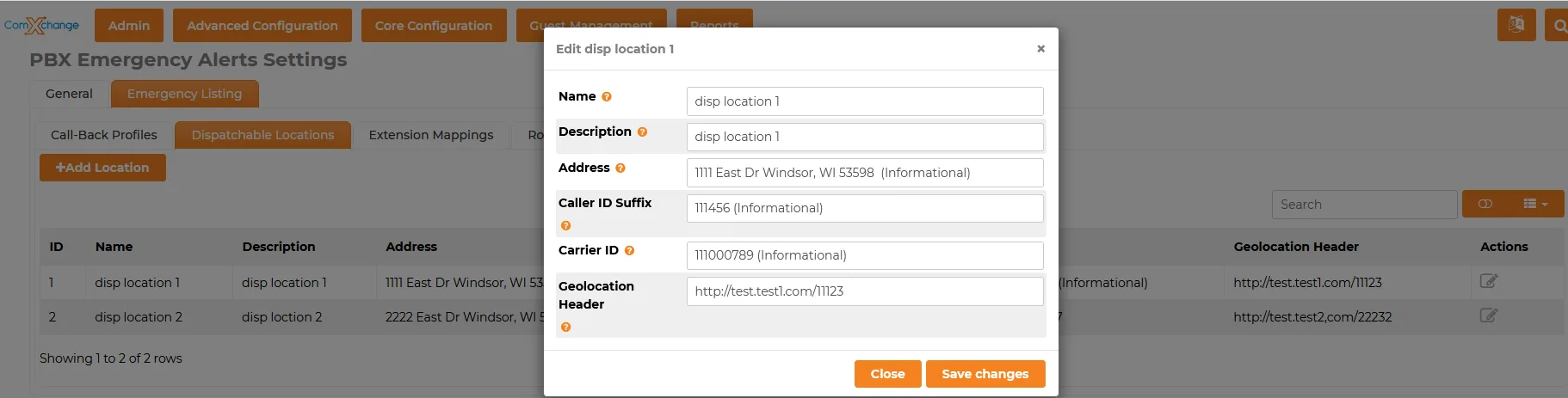This screenshot has height=398, width=1568.
Task: Open the Address field help icon
Action: pyautogui.click(x=620, y=168)
